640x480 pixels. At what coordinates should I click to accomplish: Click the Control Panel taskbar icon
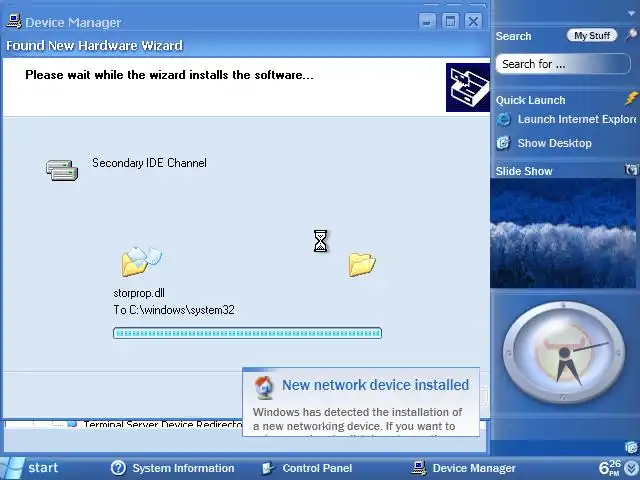point(268,468)
